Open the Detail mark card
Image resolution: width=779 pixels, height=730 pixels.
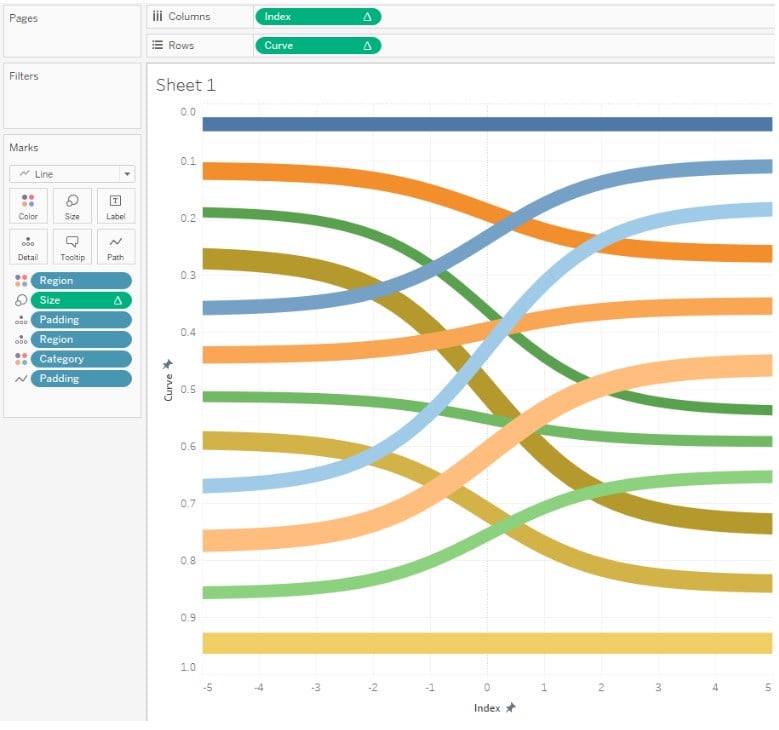coord(28,247)
